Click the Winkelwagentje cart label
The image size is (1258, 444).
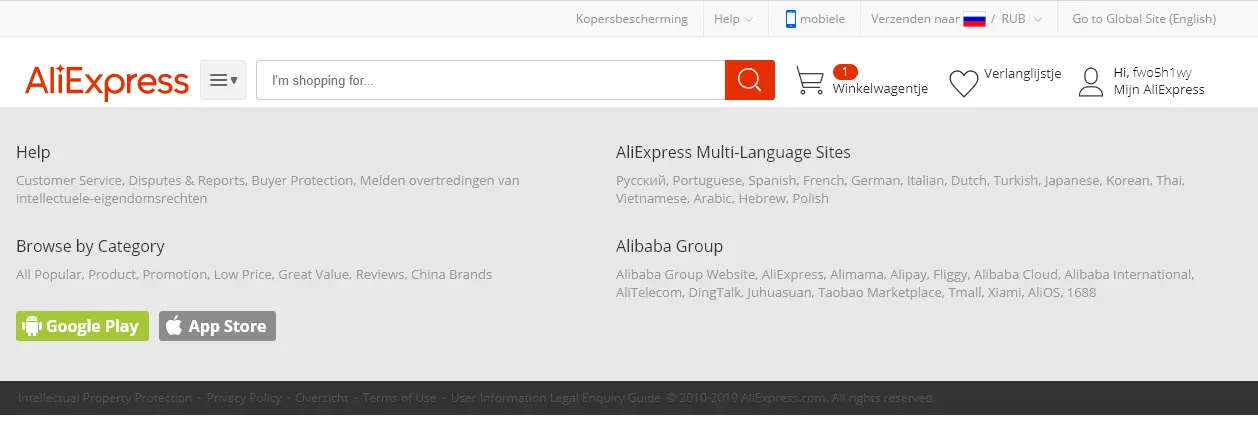[x=880, y=88]
